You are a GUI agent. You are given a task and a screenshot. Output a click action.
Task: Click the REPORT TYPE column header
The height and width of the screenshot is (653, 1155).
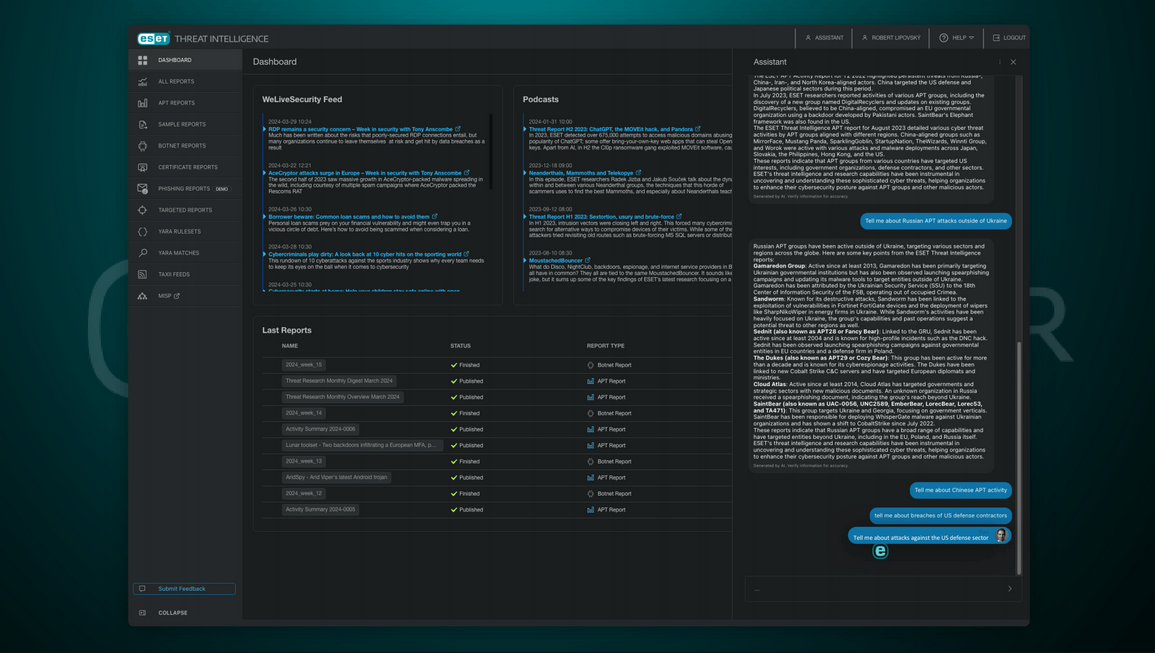(x=605, y=346)
